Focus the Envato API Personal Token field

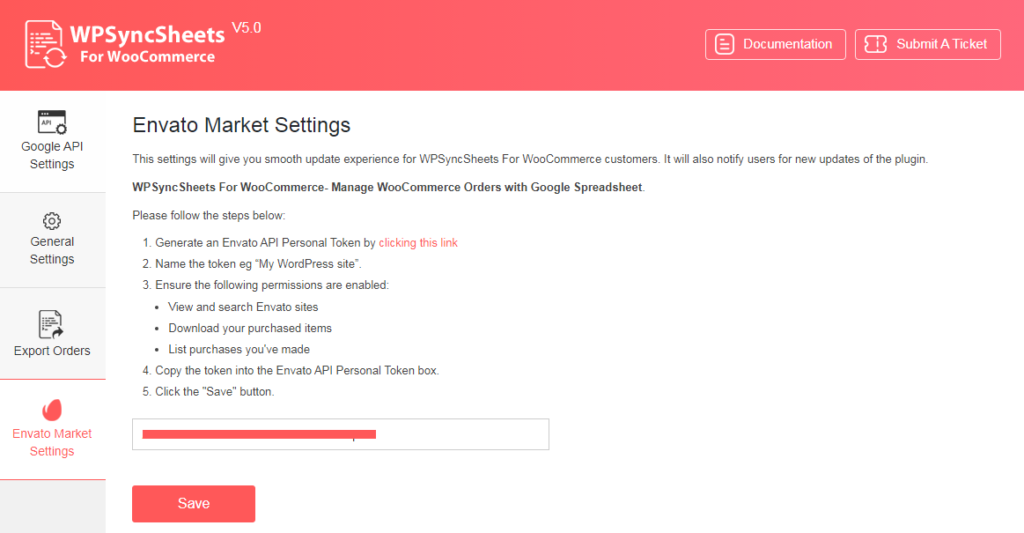coord(340,434)
